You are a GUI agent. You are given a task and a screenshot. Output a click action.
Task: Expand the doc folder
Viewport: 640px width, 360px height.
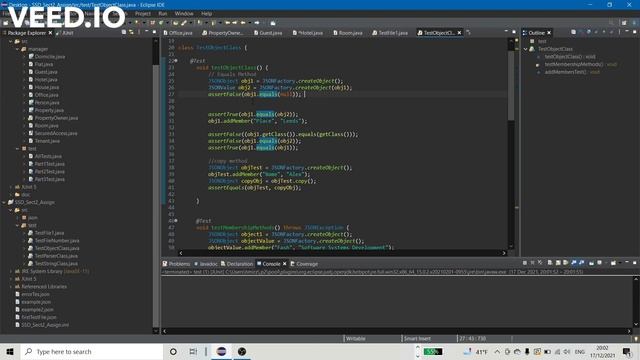tap(11, 195)
